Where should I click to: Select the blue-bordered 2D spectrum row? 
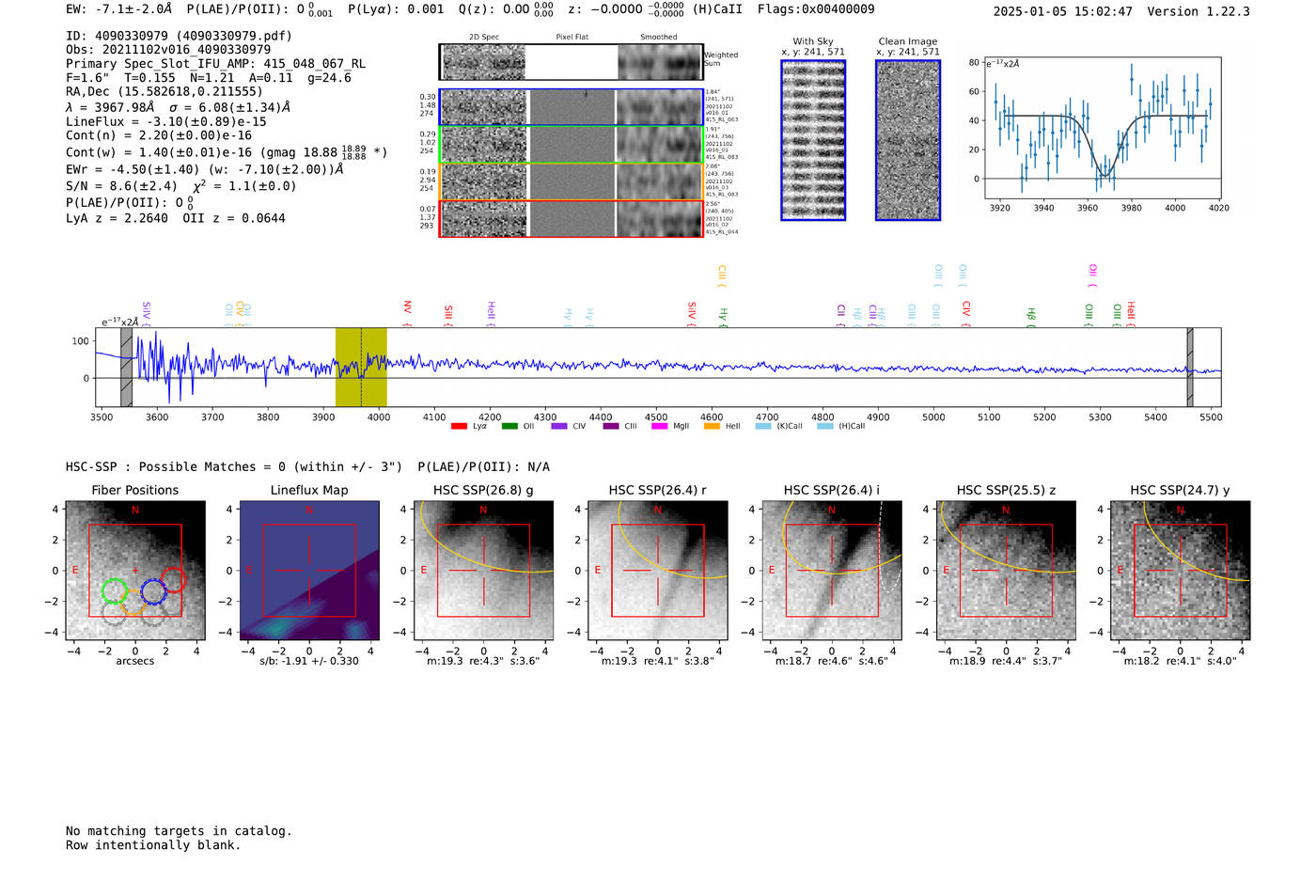[572, 107]
